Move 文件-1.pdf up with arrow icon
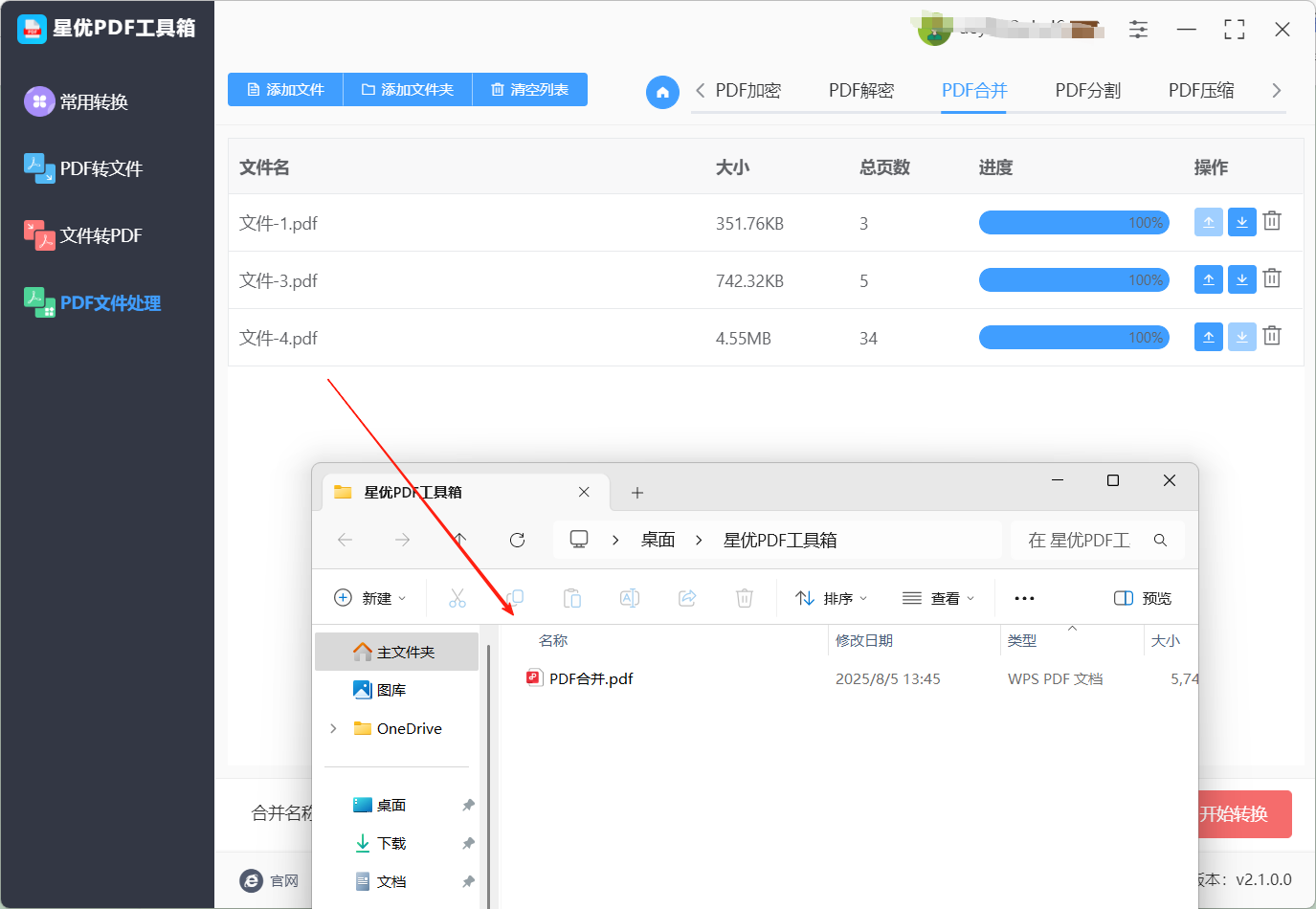Image resolution: width=1316 pixels, height=909 pixels. [x=1209, y=222]
